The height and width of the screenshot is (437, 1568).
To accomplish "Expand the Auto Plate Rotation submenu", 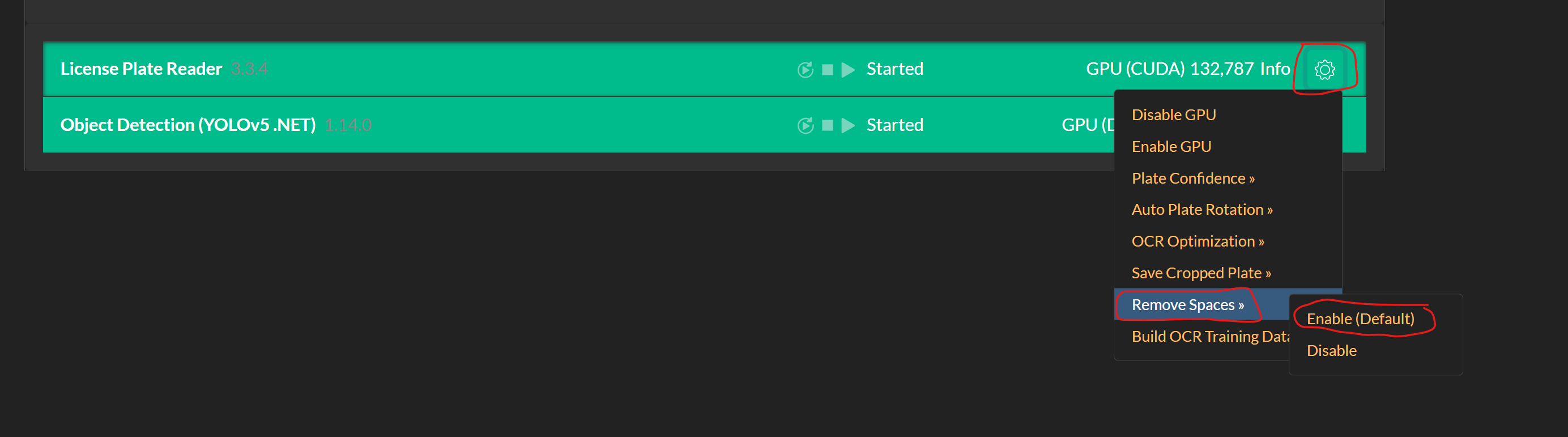I will point(1201,210).
